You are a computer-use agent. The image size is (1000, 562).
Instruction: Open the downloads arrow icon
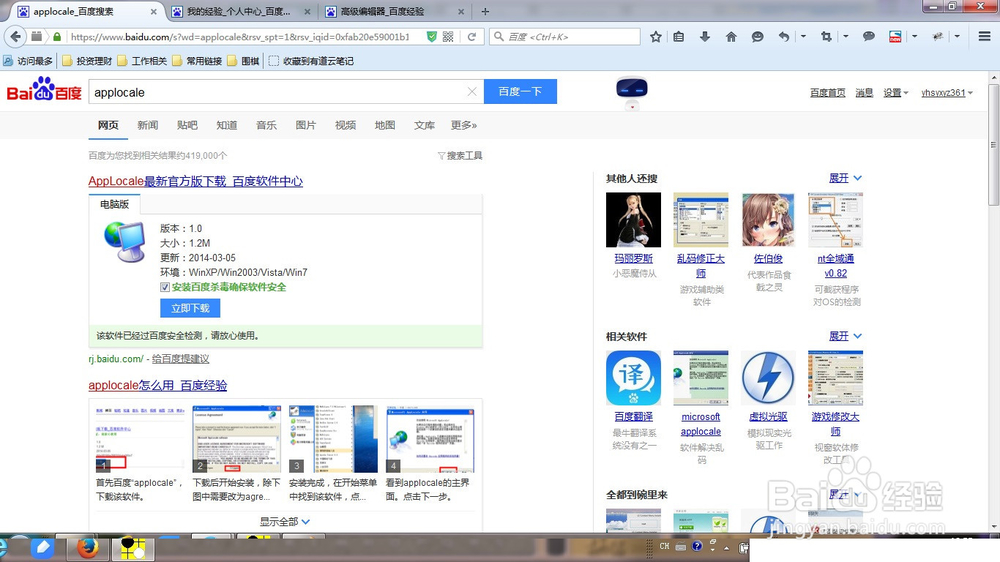705,37
